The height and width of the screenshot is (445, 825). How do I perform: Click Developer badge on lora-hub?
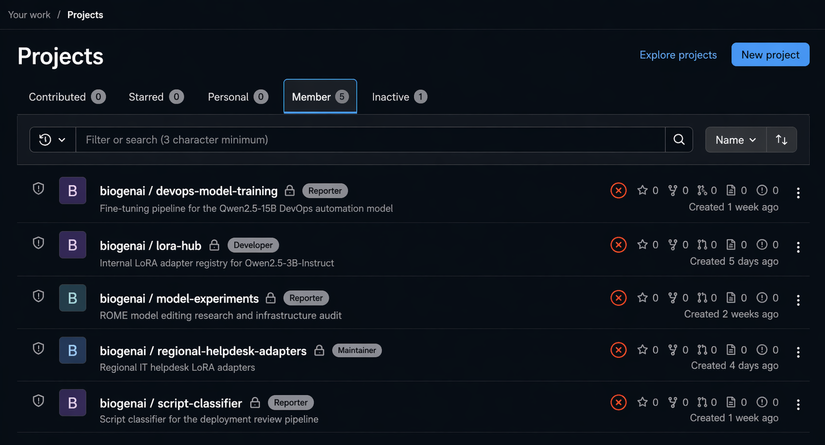tap(253, 245)
